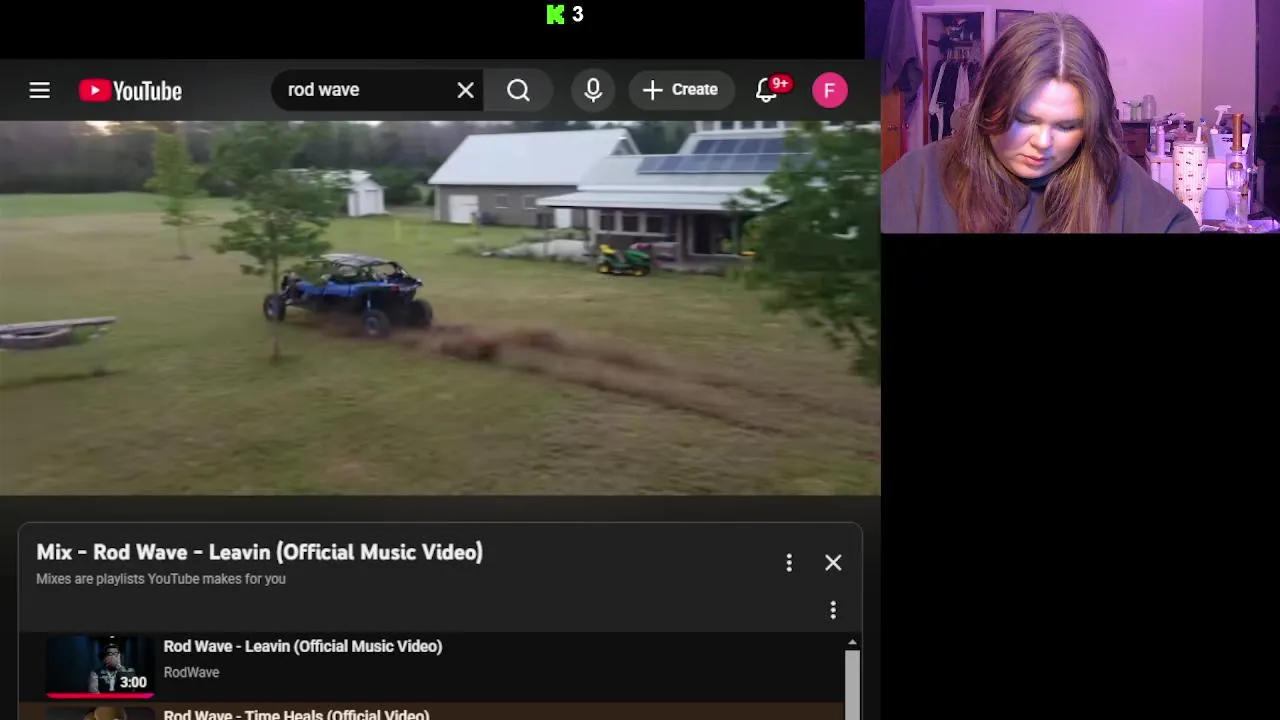Open the kebab menu below the playlist header
The image size is (1280, 720).
tap(833, 610)
